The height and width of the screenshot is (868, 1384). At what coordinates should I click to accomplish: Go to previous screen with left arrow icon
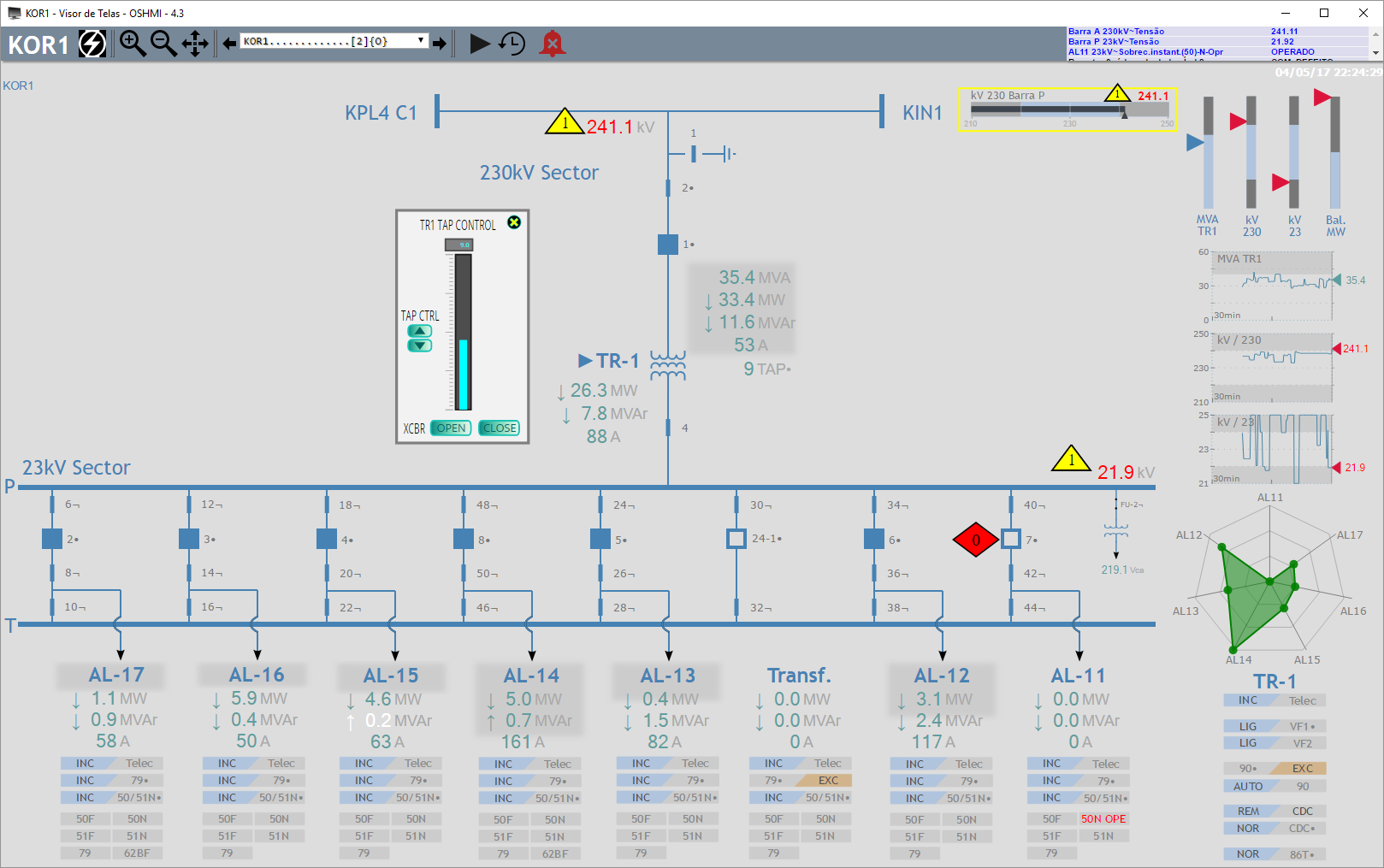228,44
